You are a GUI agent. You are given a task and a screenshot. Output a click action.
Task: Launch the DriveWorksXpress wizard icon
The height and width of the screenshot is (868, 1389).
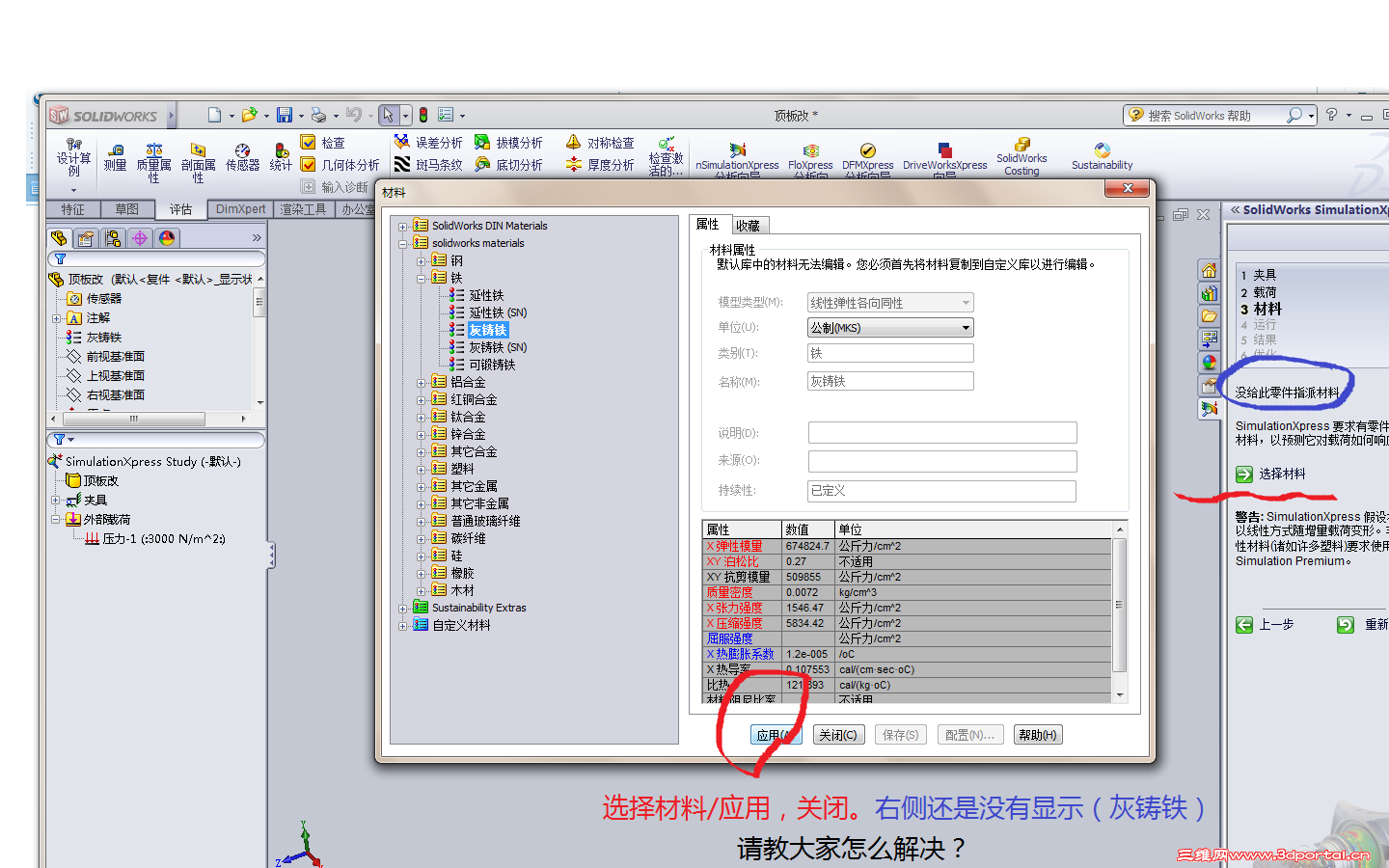coord(944,159)
